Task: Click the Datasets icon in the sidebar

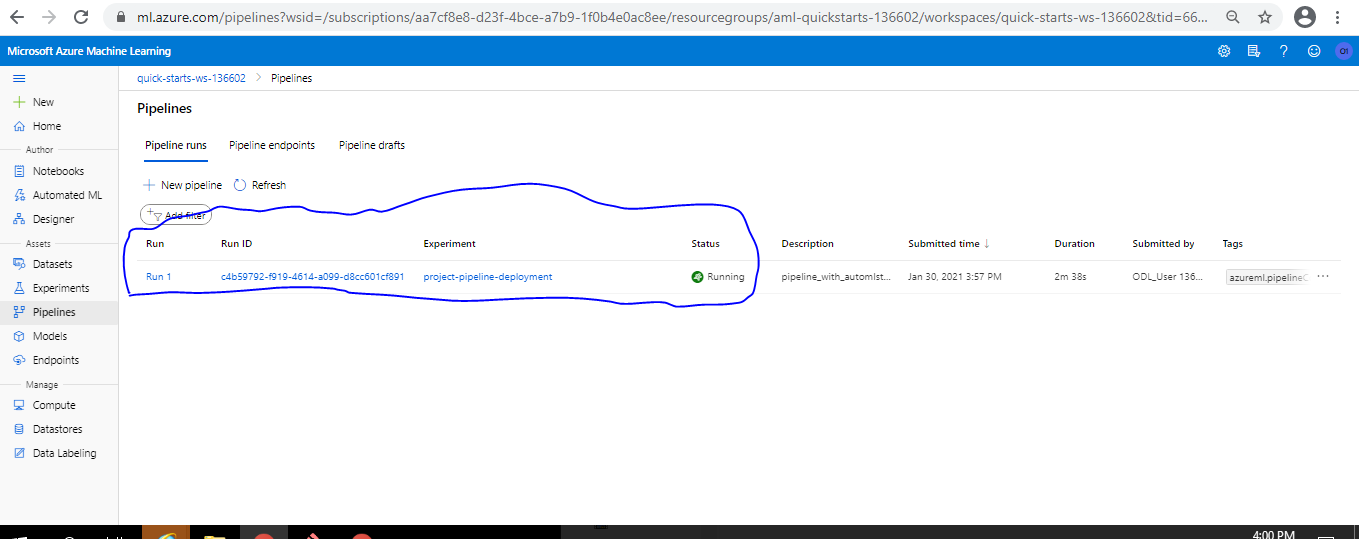Action: click(x=19, y=264)
